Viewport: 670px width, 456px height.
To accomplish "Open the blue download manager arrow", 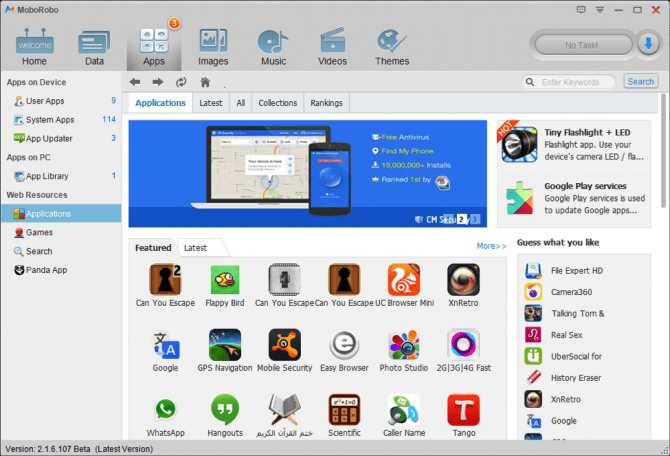I will coord(648,44).
